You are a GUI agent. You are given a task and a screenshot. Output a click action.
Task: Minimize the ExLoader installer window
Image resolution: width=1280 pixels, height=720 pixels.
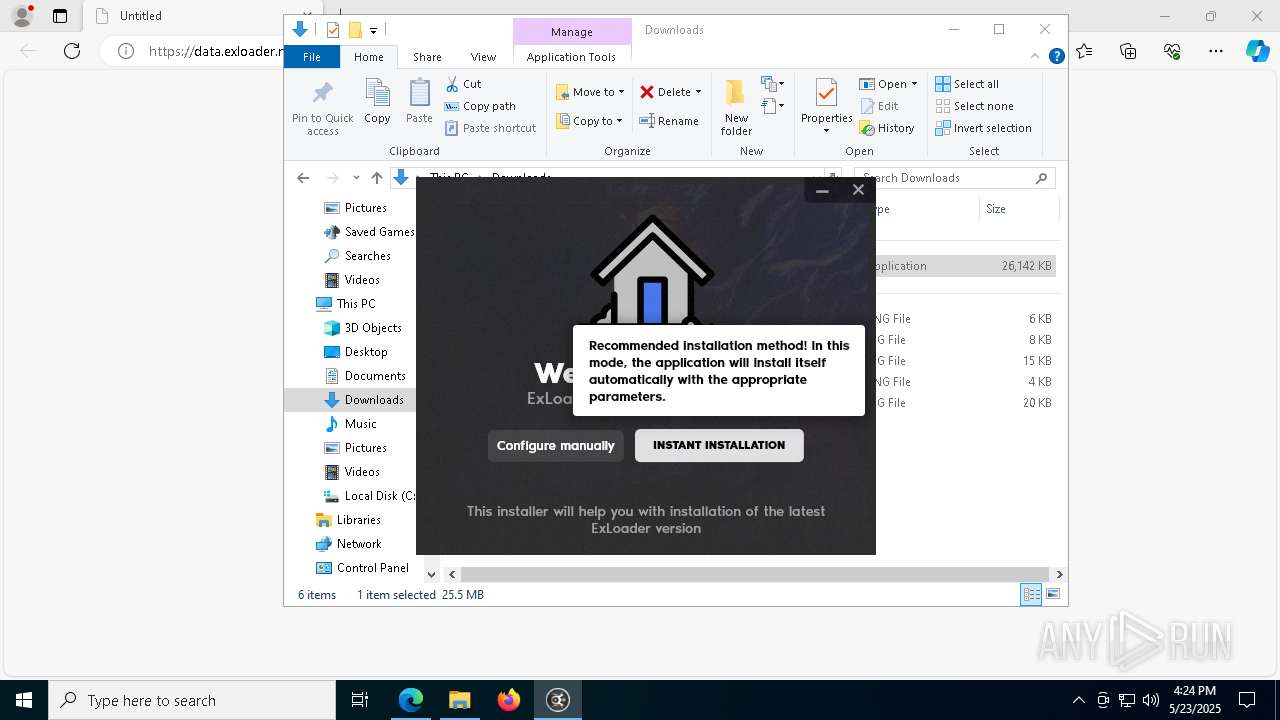coord(822,190)
